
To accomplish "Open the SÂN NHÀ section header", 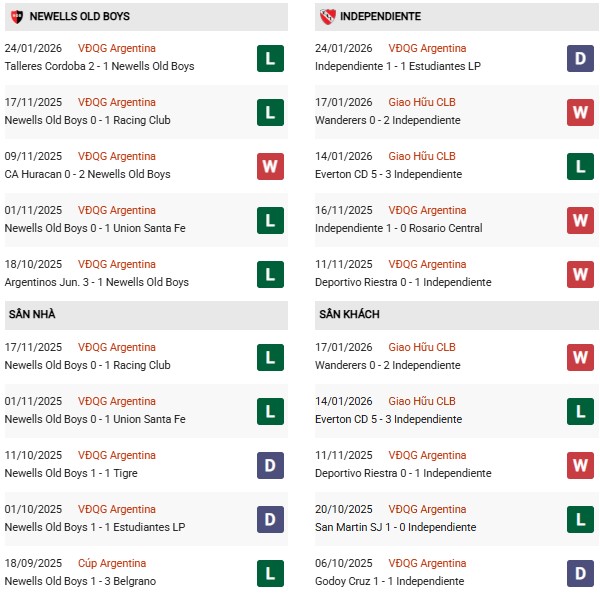I will (32, 315).
